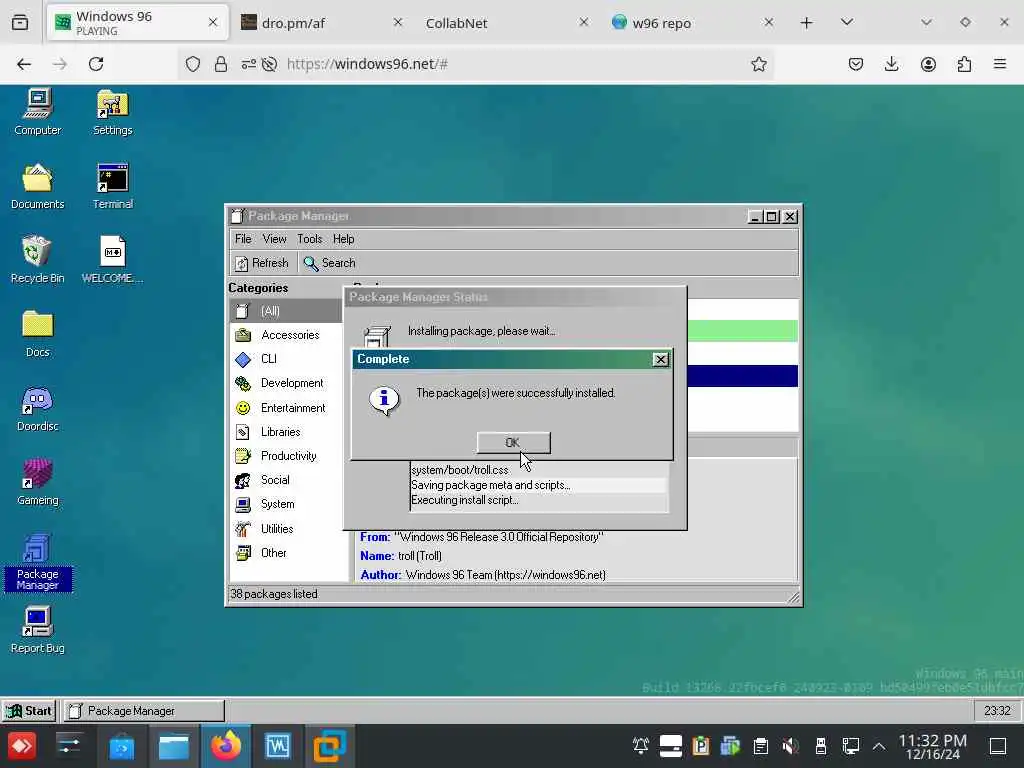Screen dimensions: 1024x768
Task: Select the Utilities category
Action: point(285,529)
